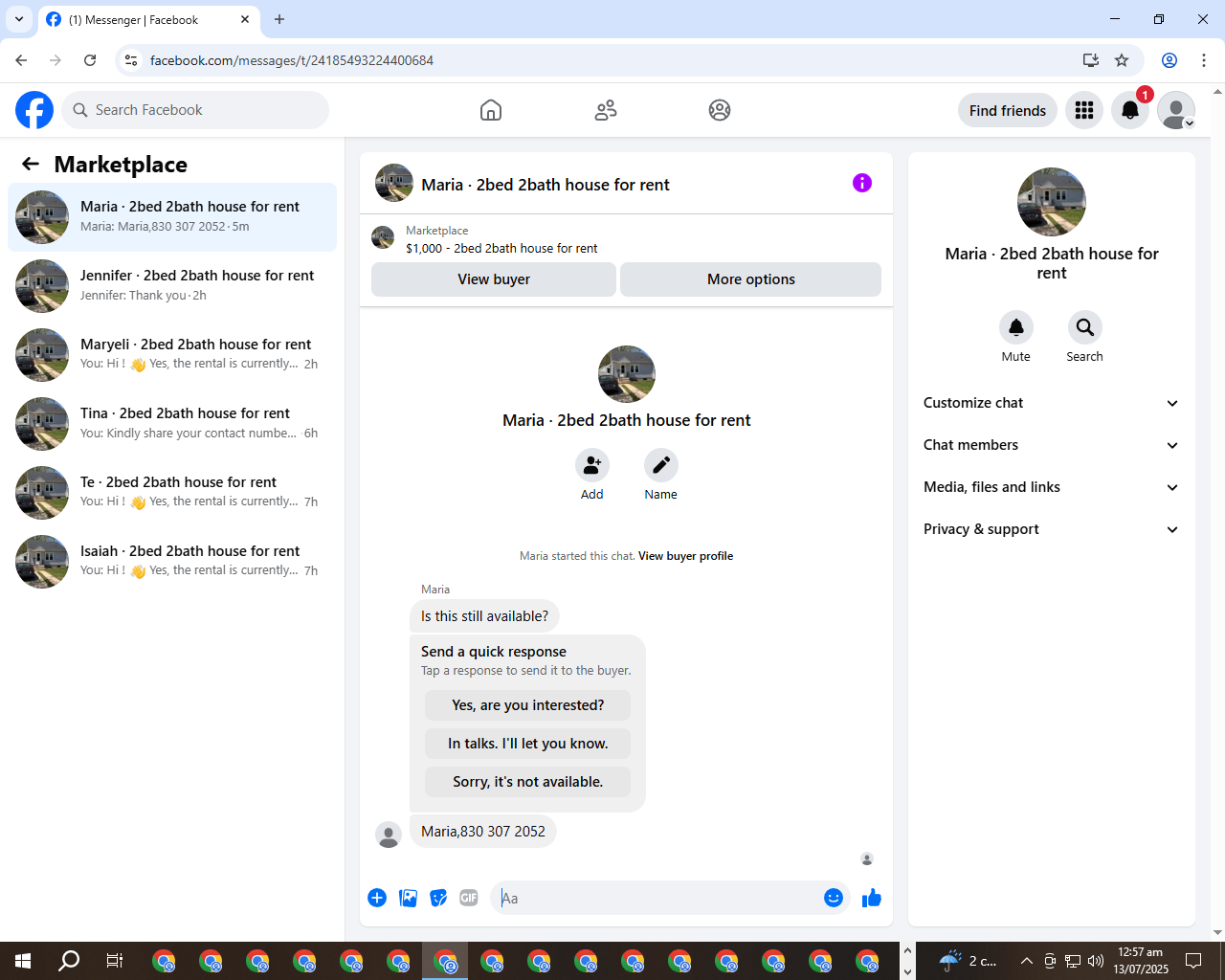The width and height of the screenshot is (1225, 980).
Task: Open Maryeli's conversation in the list
Action: pos(172,355)
